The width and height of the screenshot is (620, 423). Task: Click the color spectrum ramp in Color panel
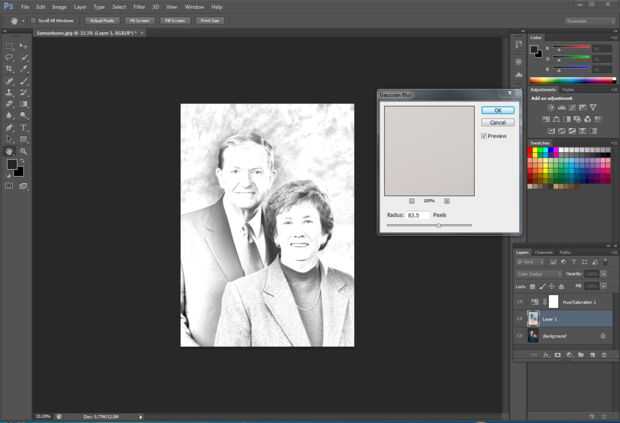572,80
